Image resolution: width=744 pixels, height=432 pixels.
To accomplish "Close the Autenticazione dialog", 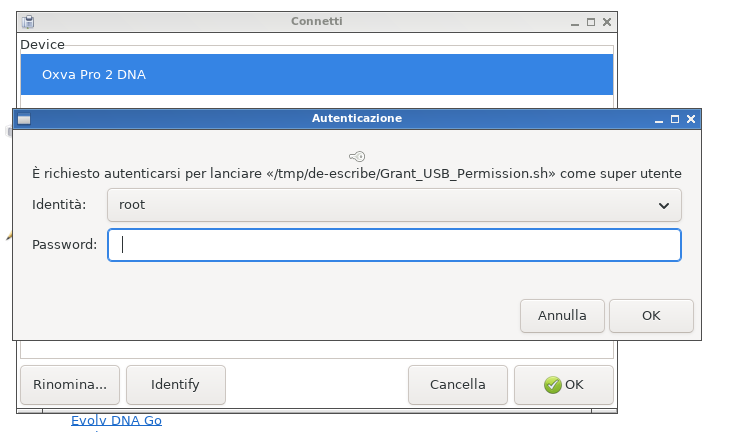I will [691, 118].
